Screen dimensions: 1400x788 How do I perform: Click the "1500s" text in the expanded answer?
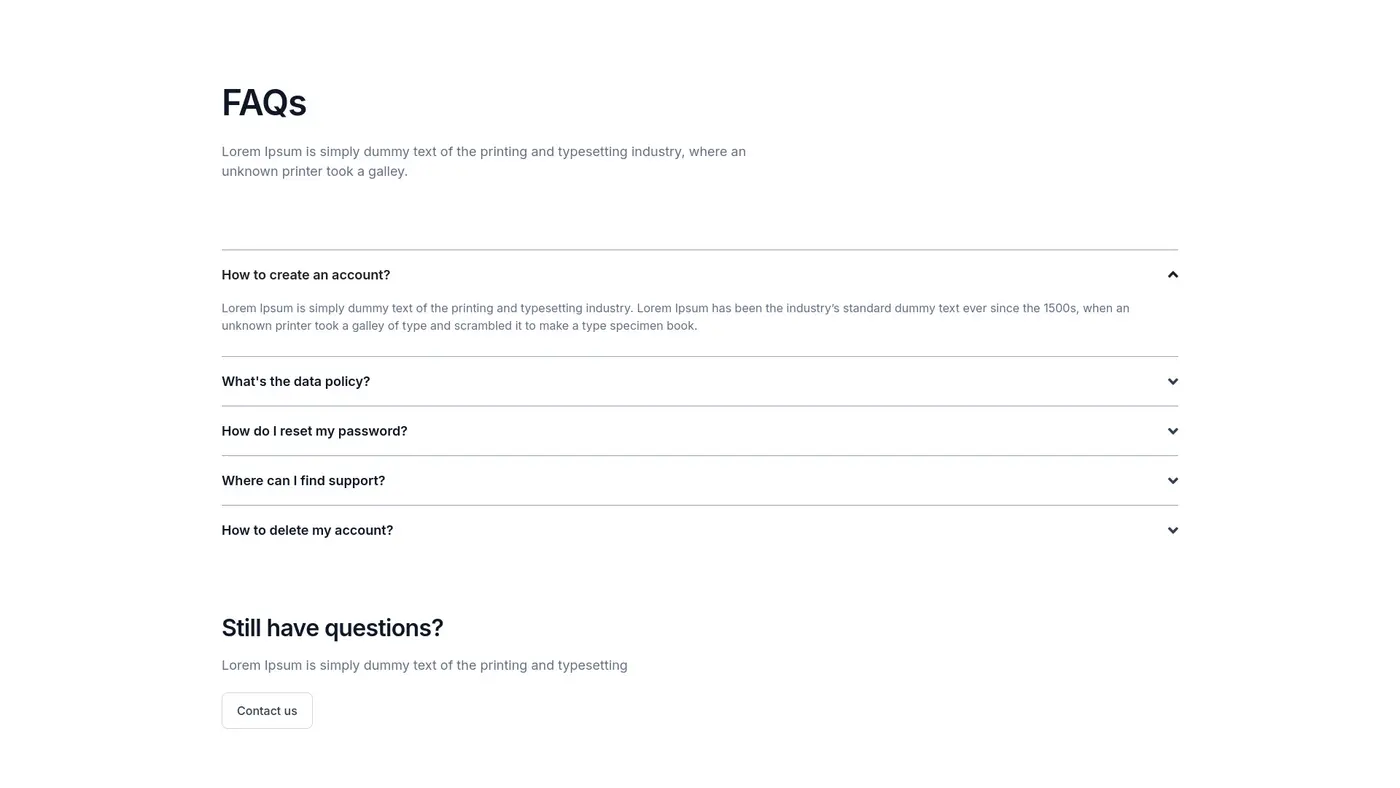pos(1059,308)
